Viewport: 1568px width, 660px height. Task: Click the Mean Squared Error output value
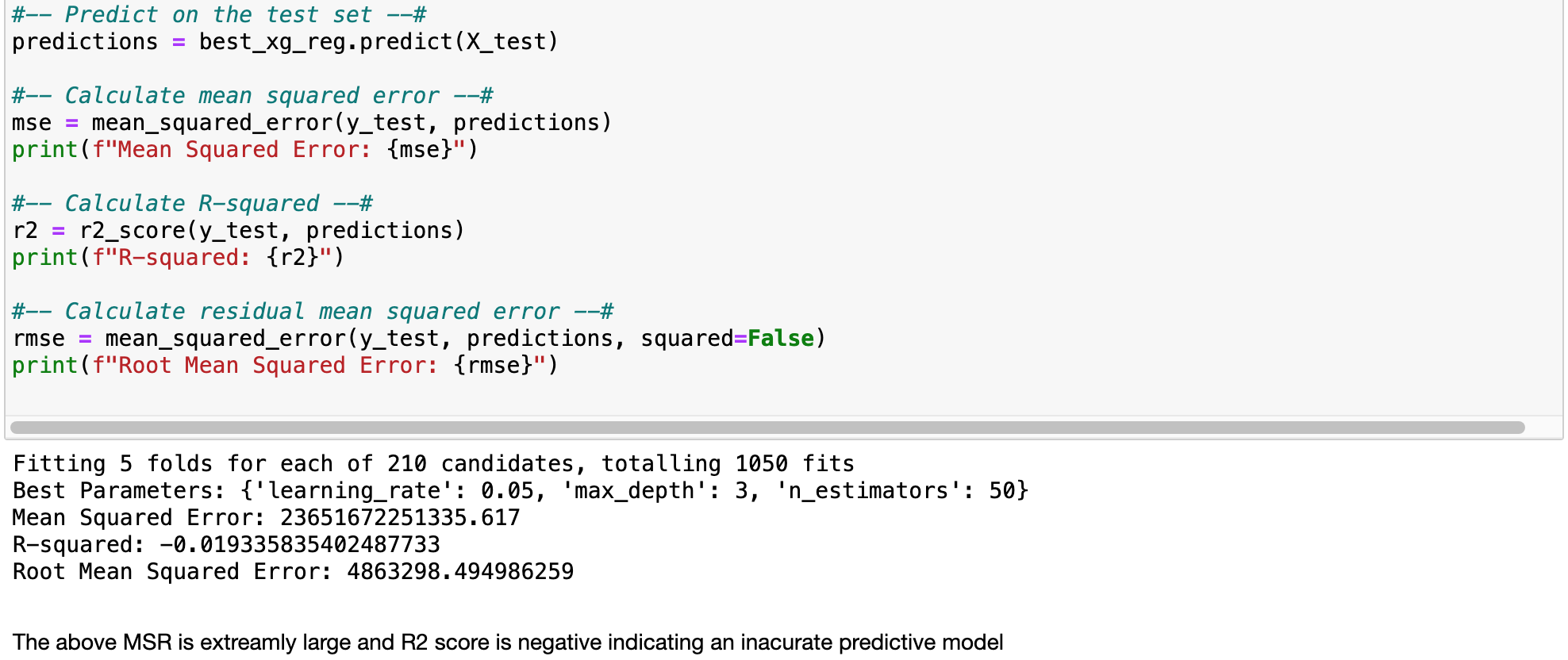tap(400, 518)
